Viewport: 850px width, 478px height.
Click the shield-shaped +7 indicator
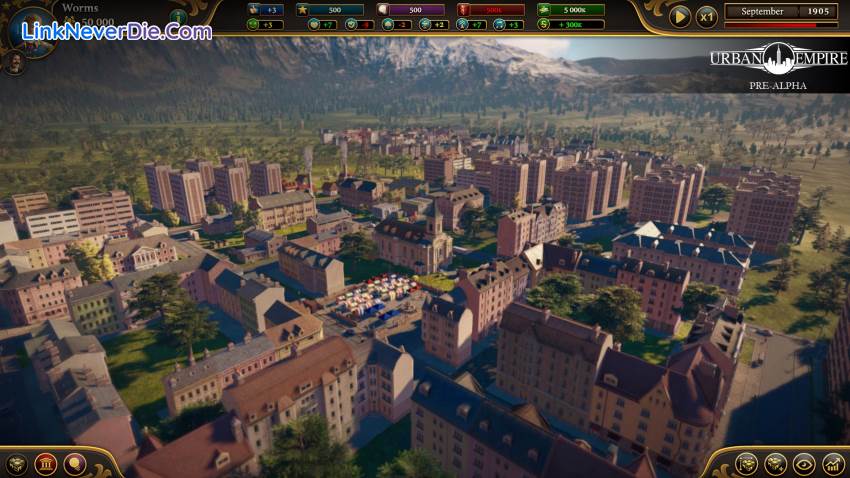(323, 24)
